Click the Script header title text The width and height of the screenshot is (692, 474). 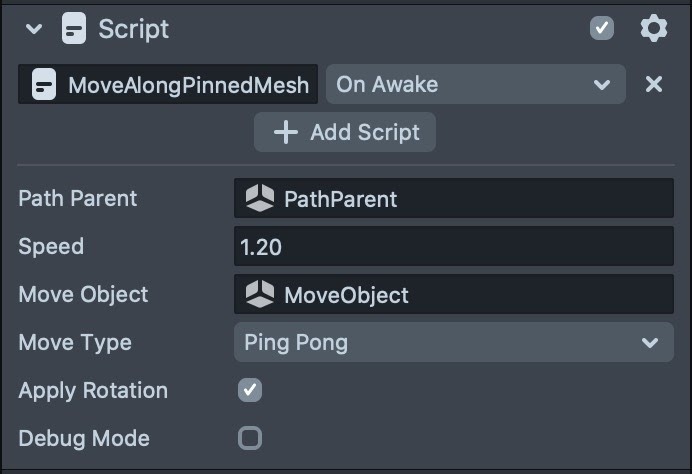coord(134,29)
